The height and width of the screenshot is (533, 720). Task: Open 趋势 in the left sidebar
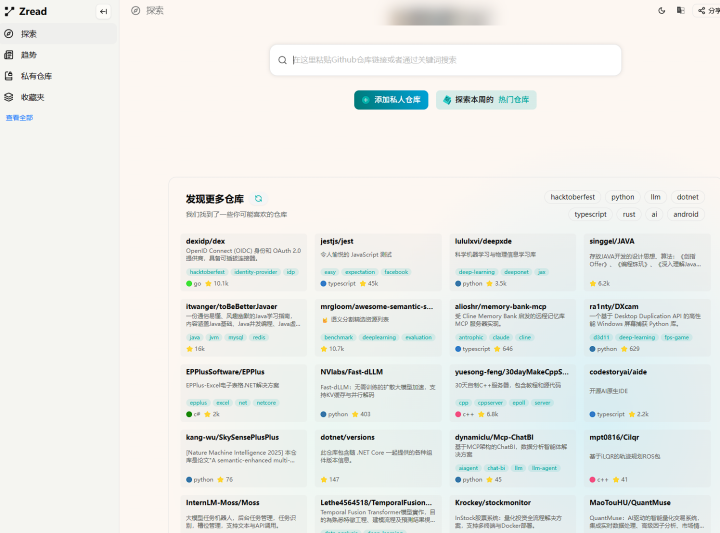29,55
